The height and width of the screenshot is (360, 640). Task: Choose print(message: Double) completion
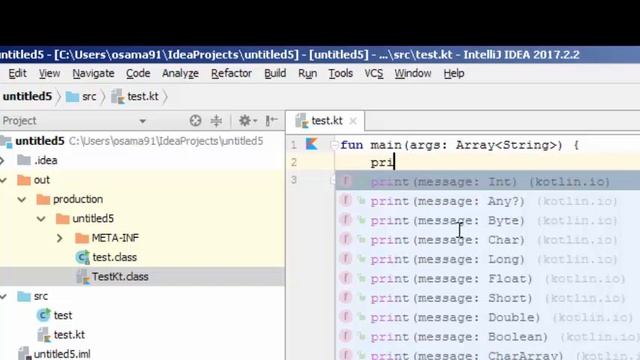coord(488,318)
